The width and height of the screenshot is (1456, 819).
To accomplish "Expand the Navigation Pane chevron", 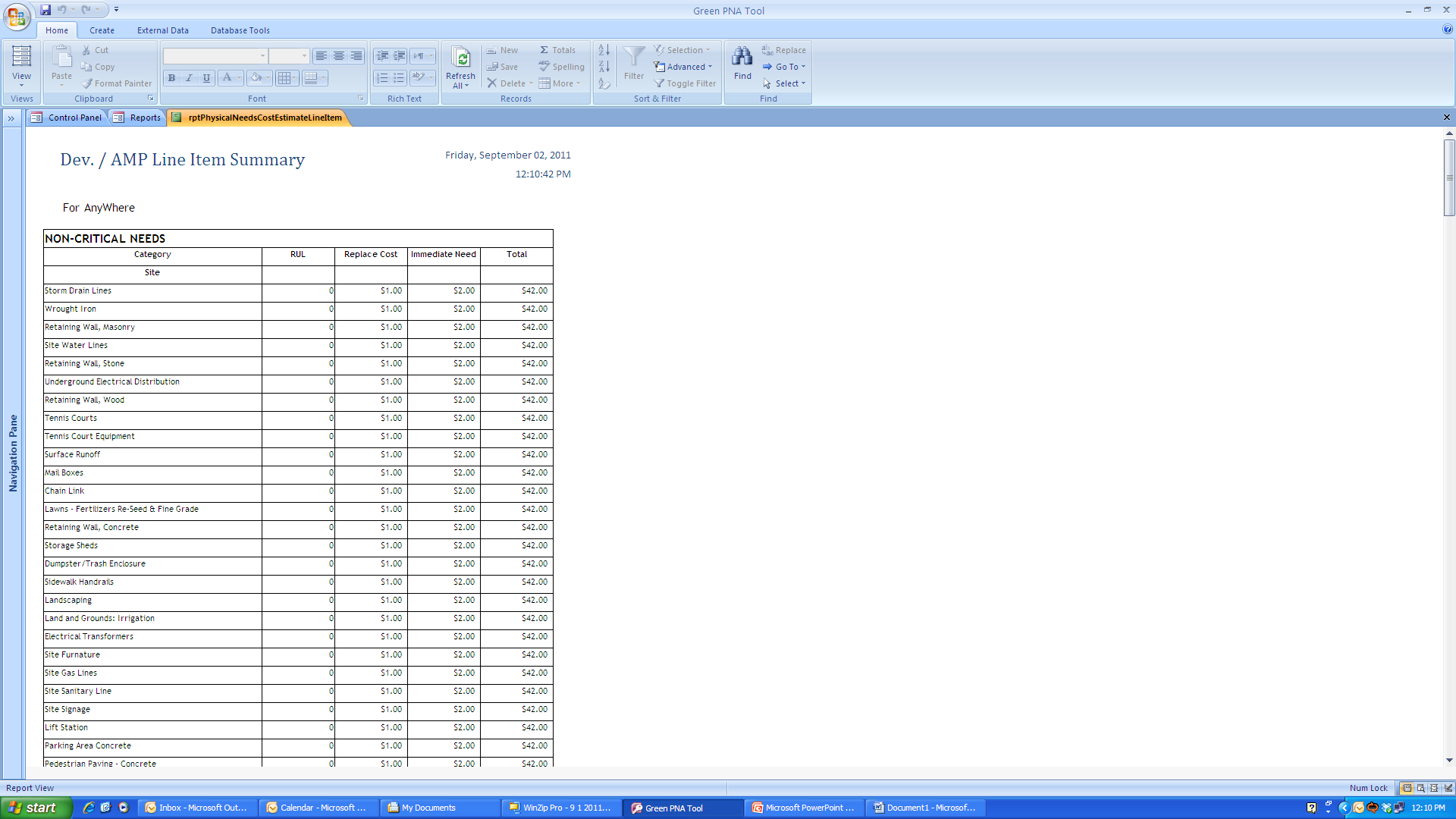I will (11, 118).
